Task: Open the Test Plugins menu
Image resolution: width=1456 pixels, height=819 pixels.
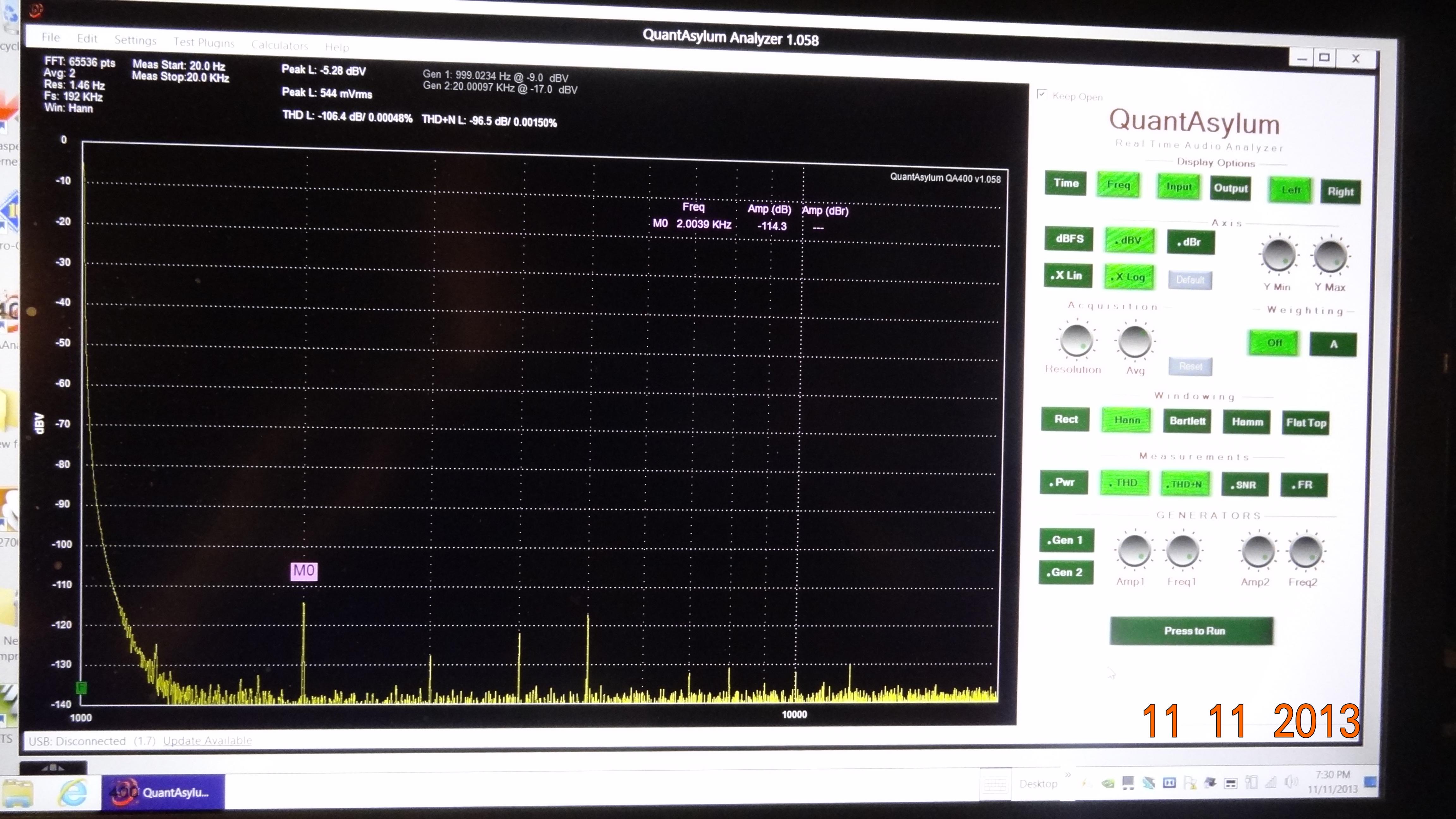Action: [204, 42]
